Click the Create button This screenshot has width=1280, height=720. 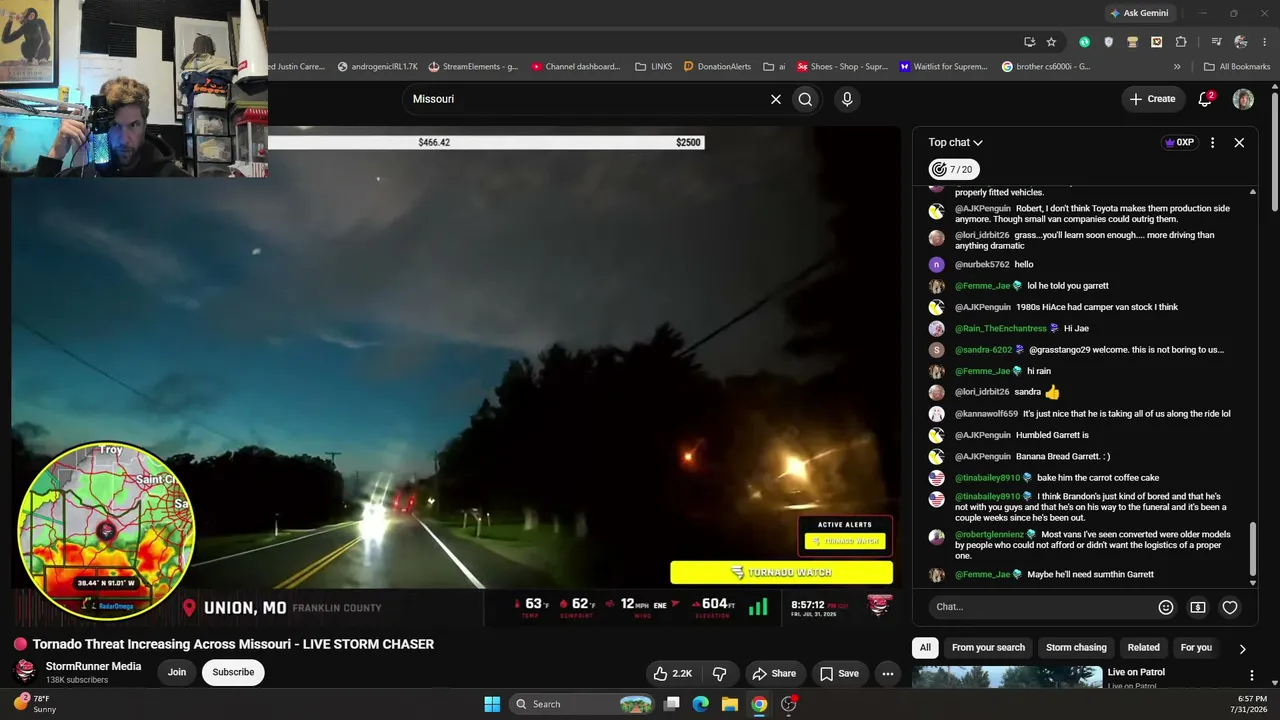click(x=1152, y=99)
